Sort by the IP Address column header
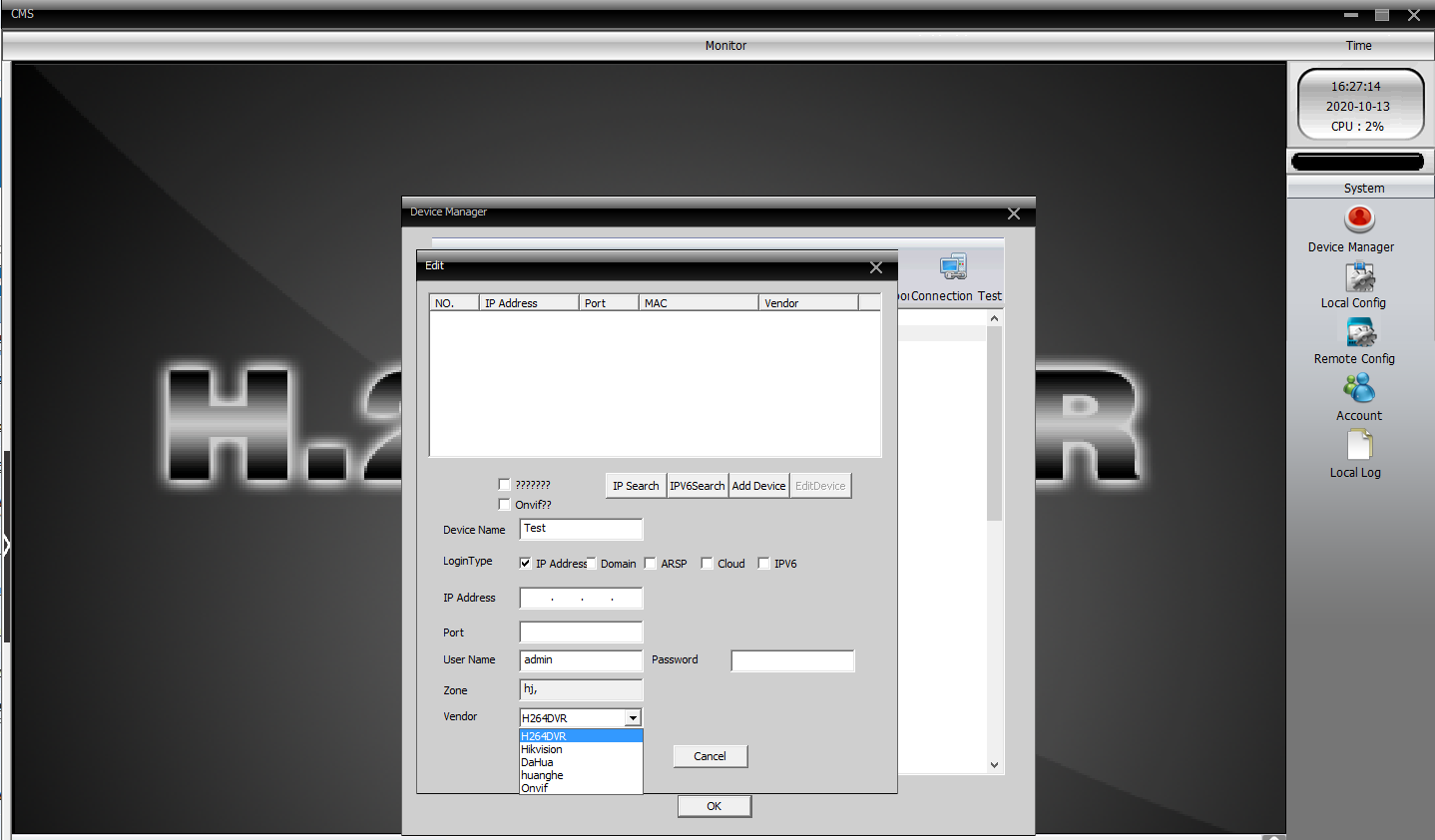 (528, 303)
